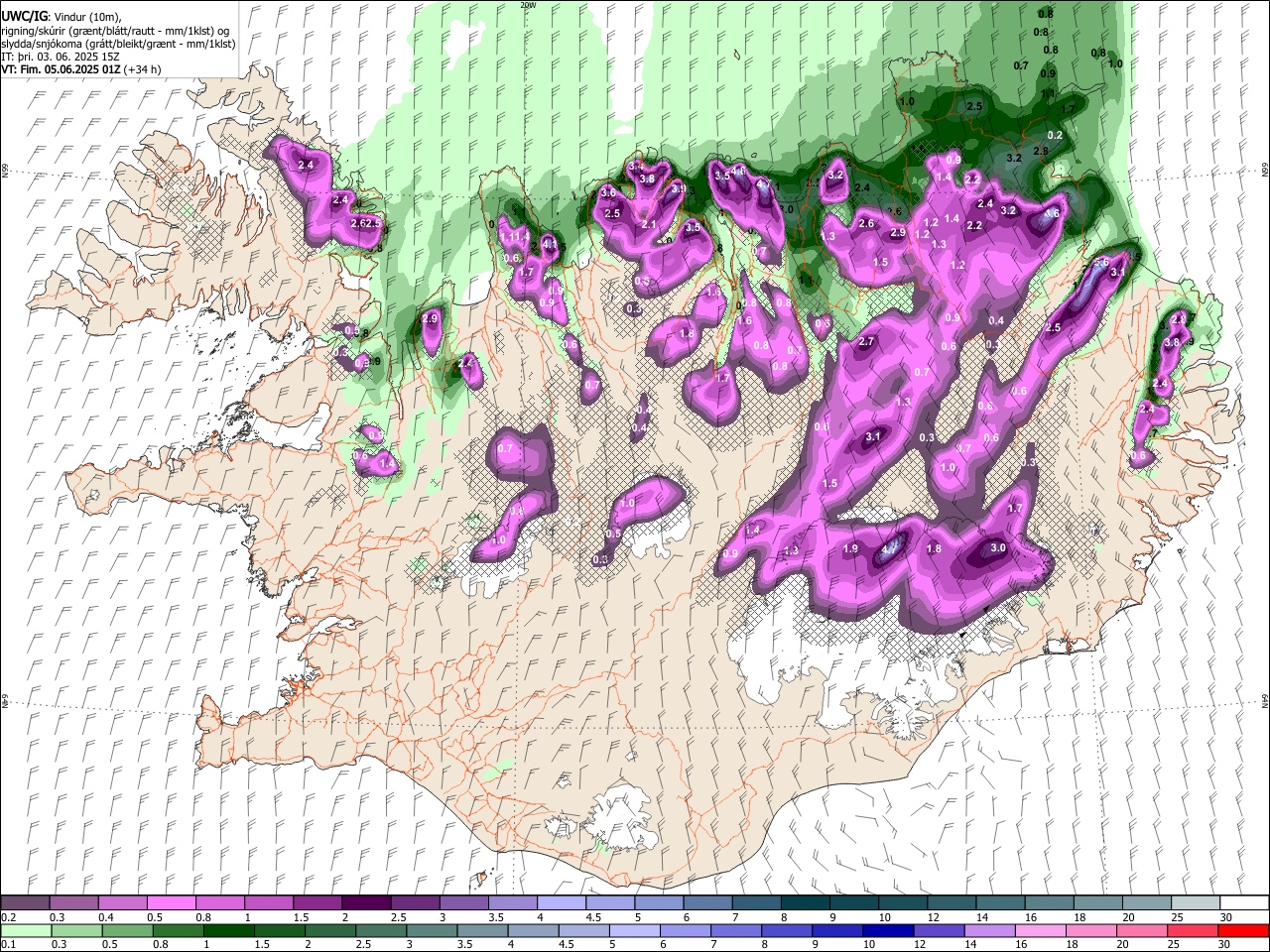Click the '2.7' value on the map
The width and height of the screenshot is (1270, 952).
coord(866,341)
